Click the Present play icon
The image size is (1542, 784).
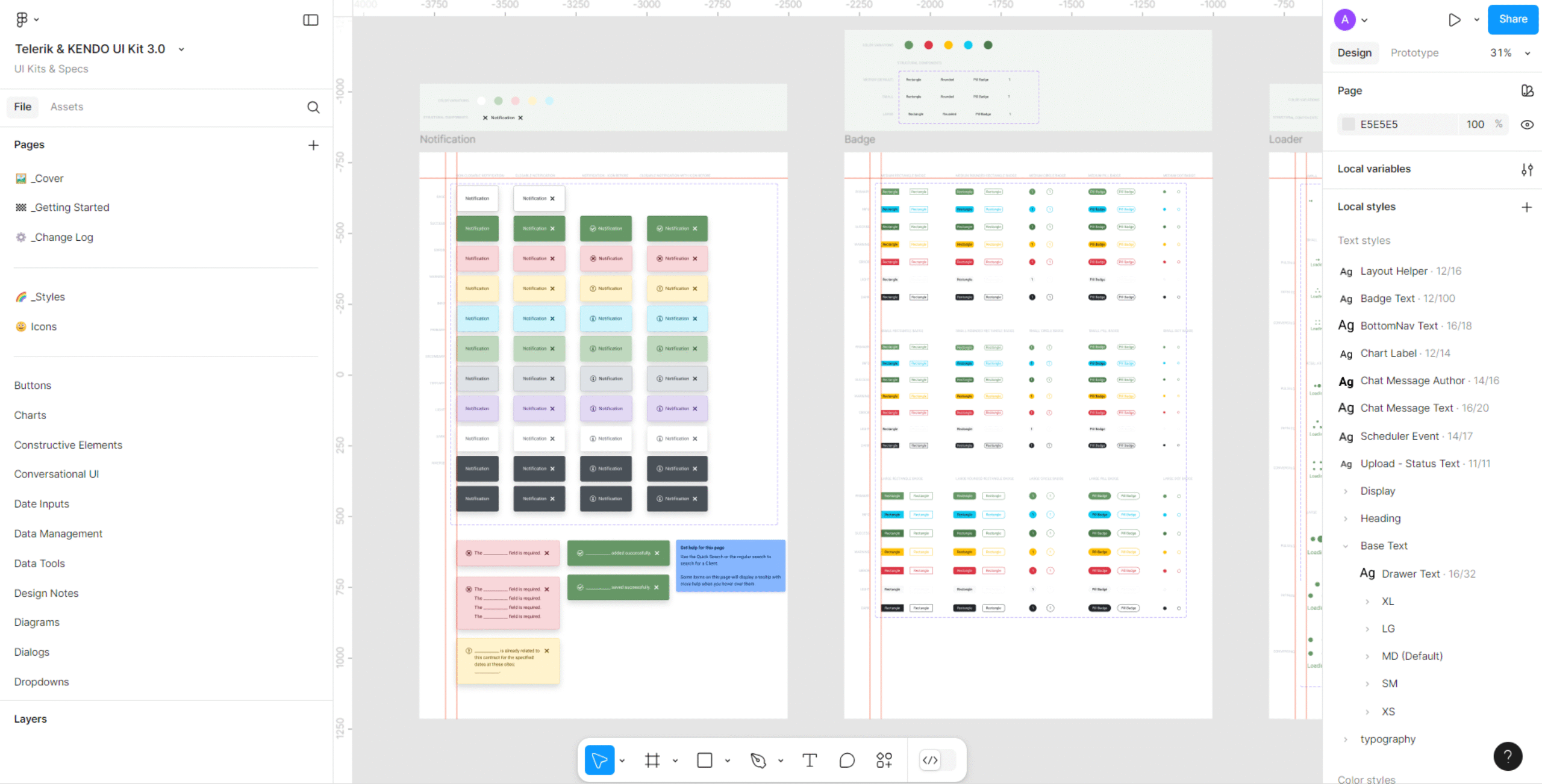[x=1455, y=20]
